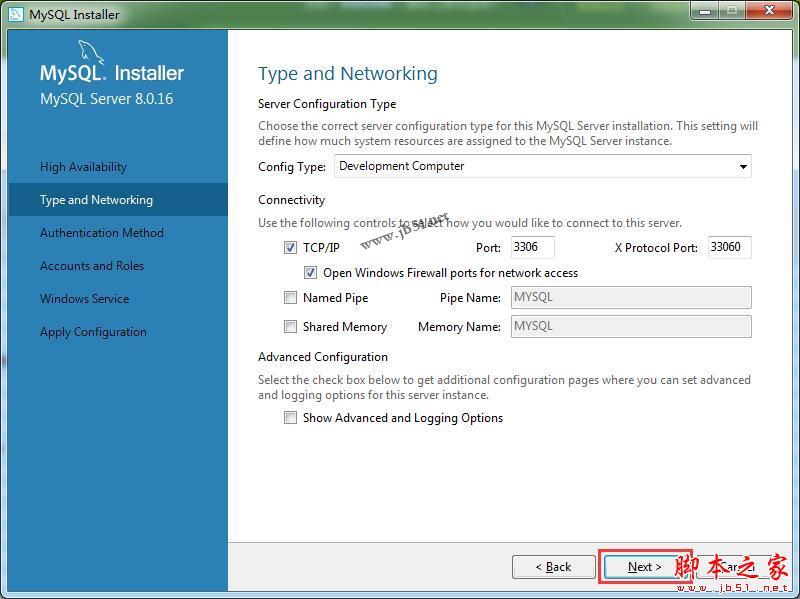Go to the Accounts and Roles step

tap(94, 265)
